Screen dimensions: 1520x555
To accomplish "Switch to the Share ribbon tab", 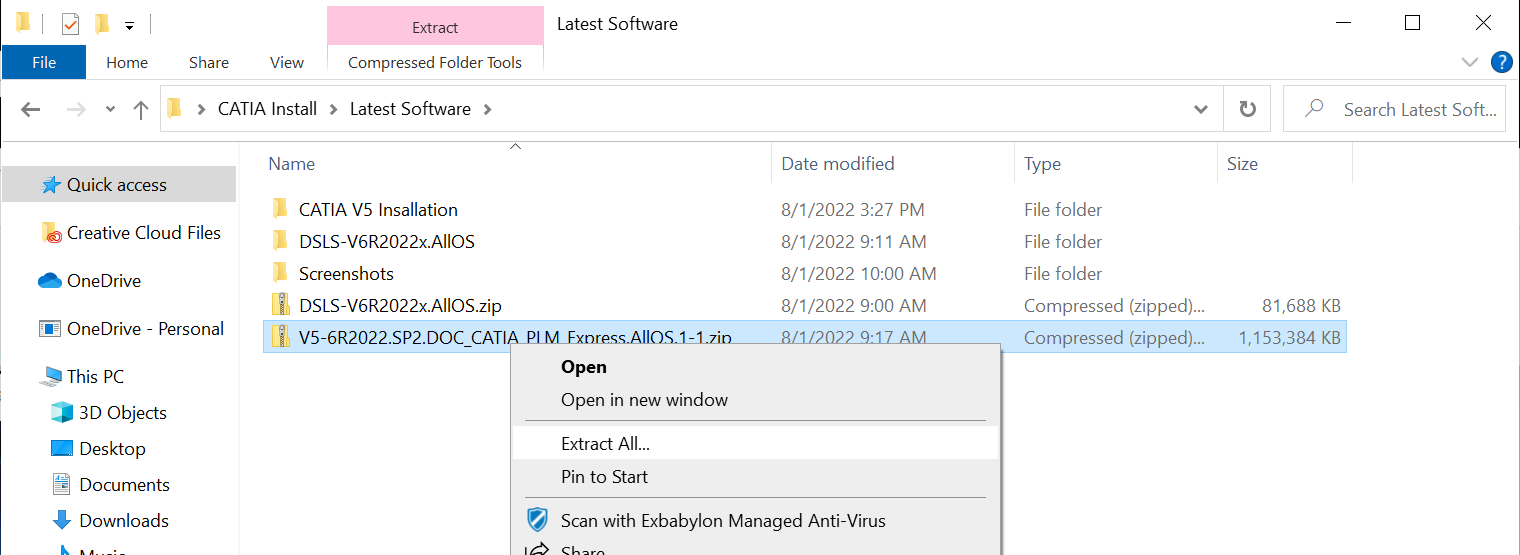I will tap(209, 62).
